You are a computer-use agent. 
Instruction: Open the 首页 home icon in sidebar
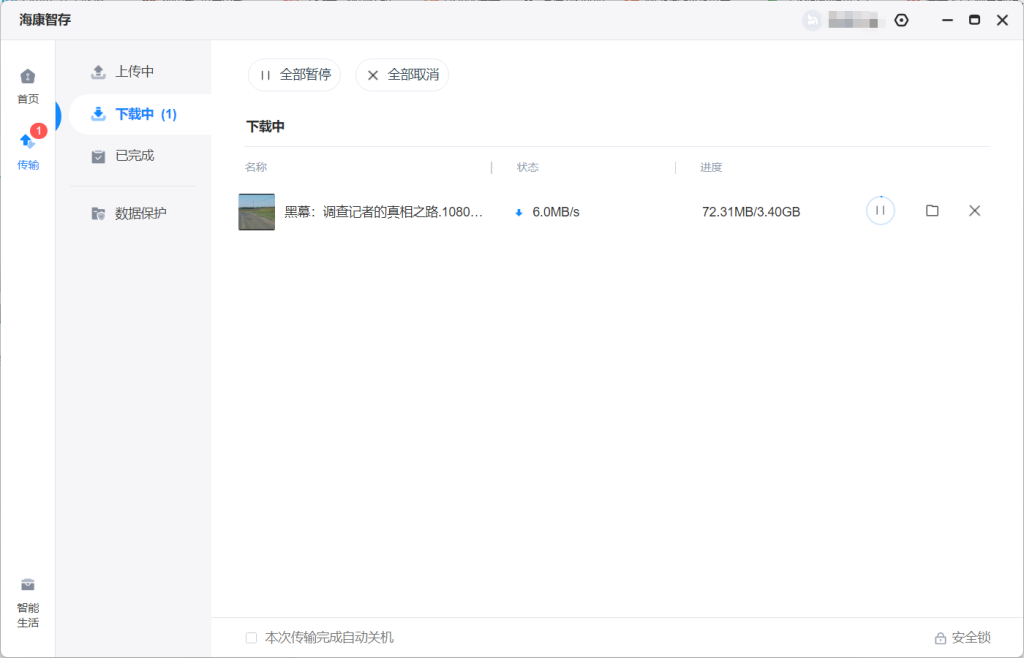pyautogui.click(x=28, y=78)
